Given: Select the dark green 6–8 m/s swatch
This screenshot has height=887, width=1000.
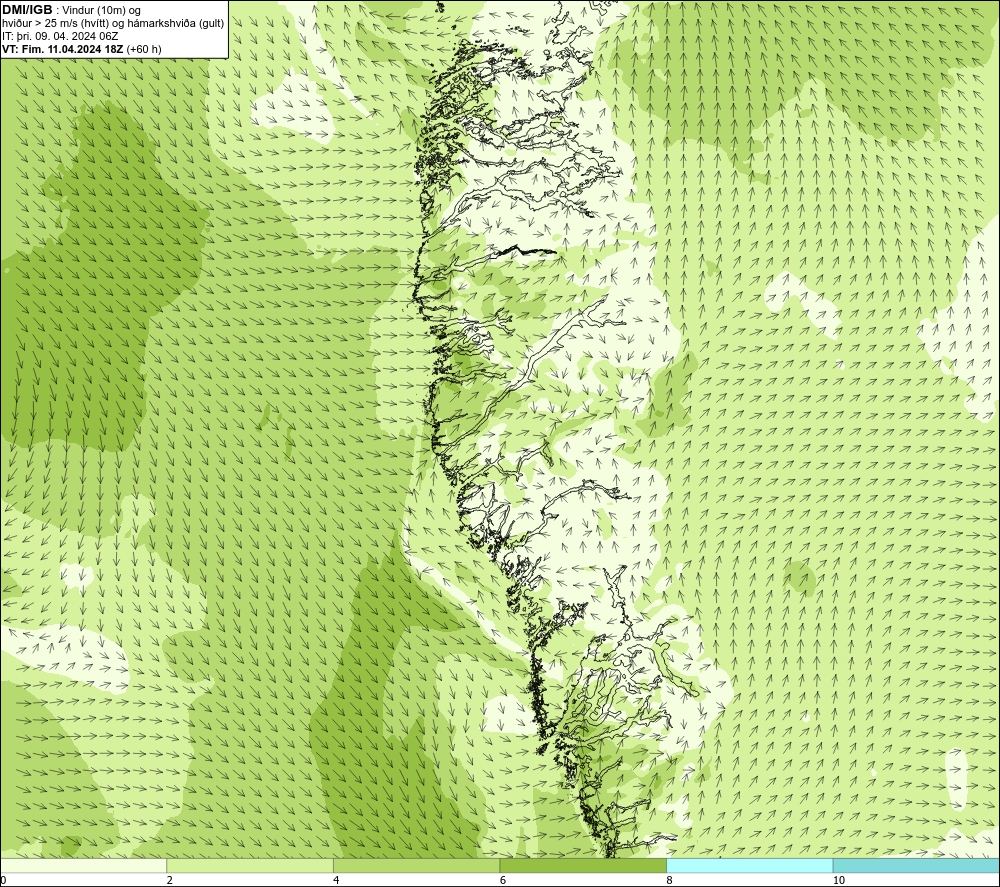Looking at the screenshot, I should pos(583,865).
